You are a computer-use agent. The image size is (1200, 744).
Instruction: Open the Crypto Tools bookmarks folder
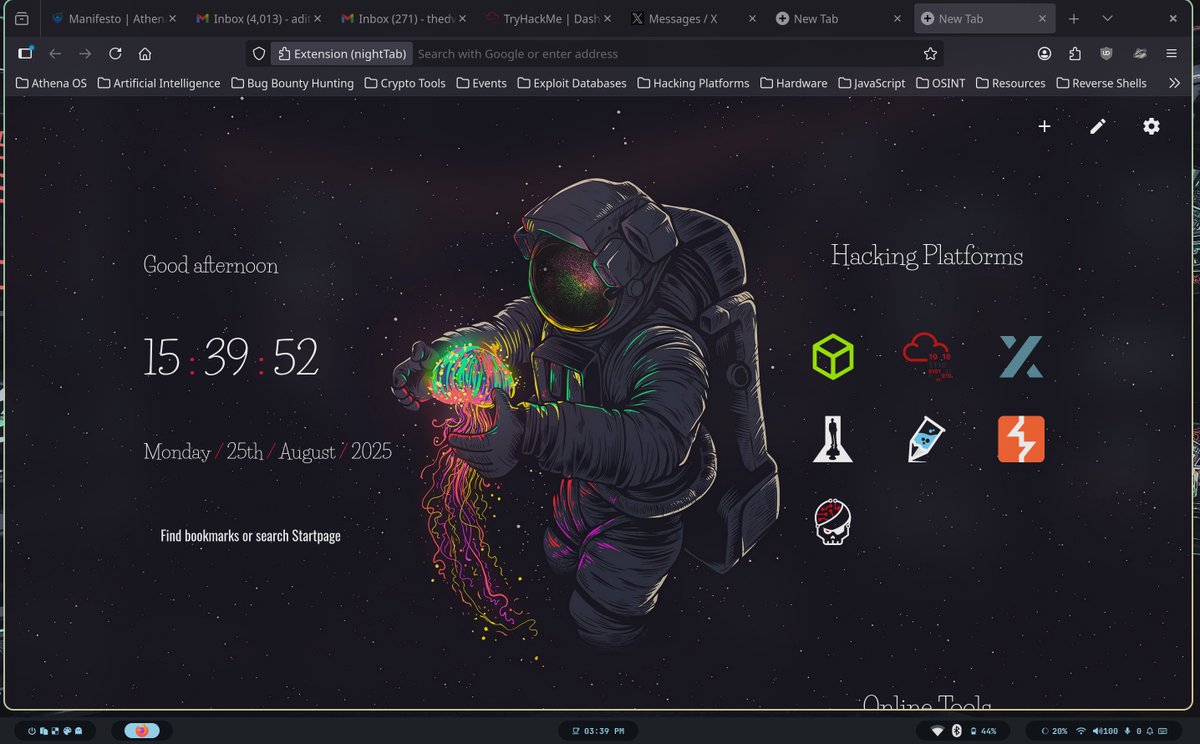pyautogui.click(x=405, y=83)
